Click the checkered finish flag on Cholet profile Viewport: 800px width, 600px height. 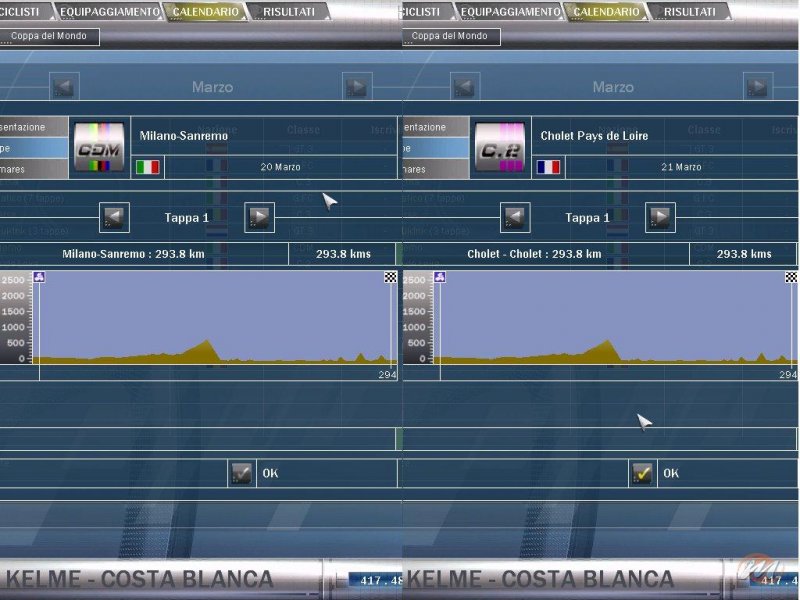791,277
